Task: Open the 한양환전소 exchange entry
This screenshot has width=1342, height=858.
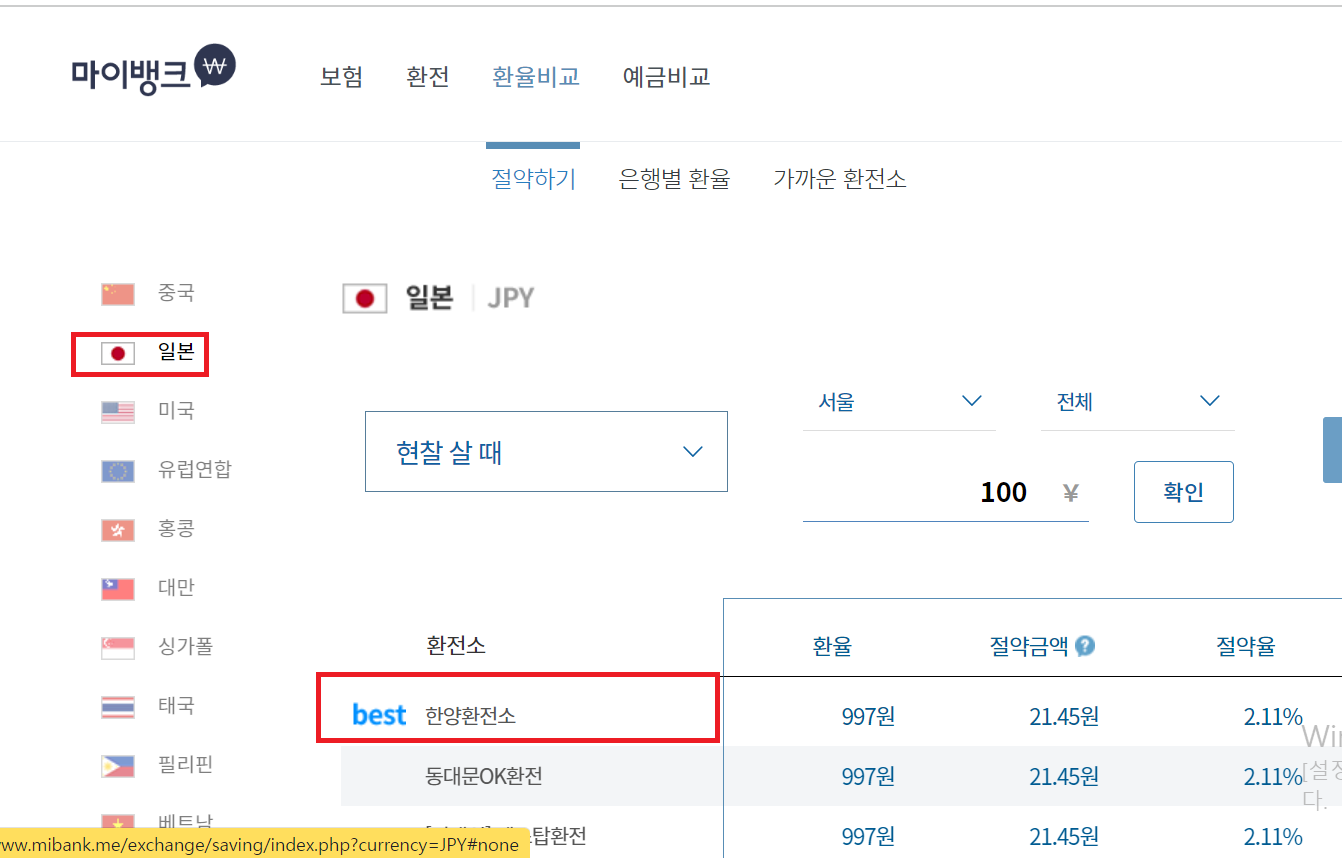Action: tap(471, 716)
